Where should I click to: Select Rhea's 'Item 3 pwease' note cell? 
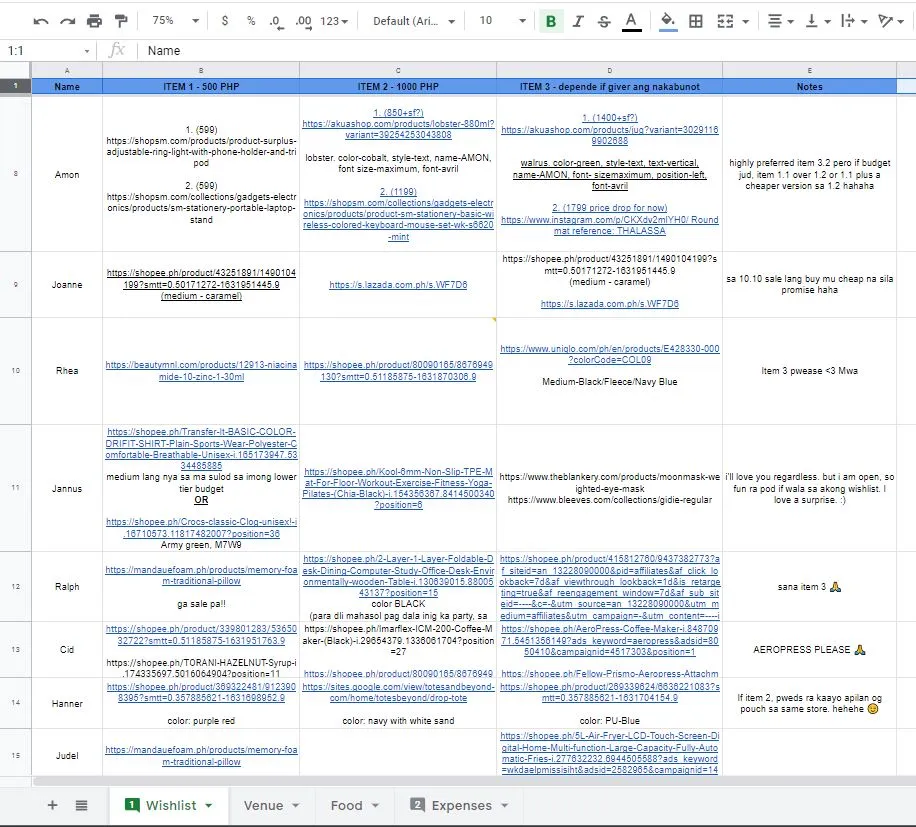(x=809, y=370)
